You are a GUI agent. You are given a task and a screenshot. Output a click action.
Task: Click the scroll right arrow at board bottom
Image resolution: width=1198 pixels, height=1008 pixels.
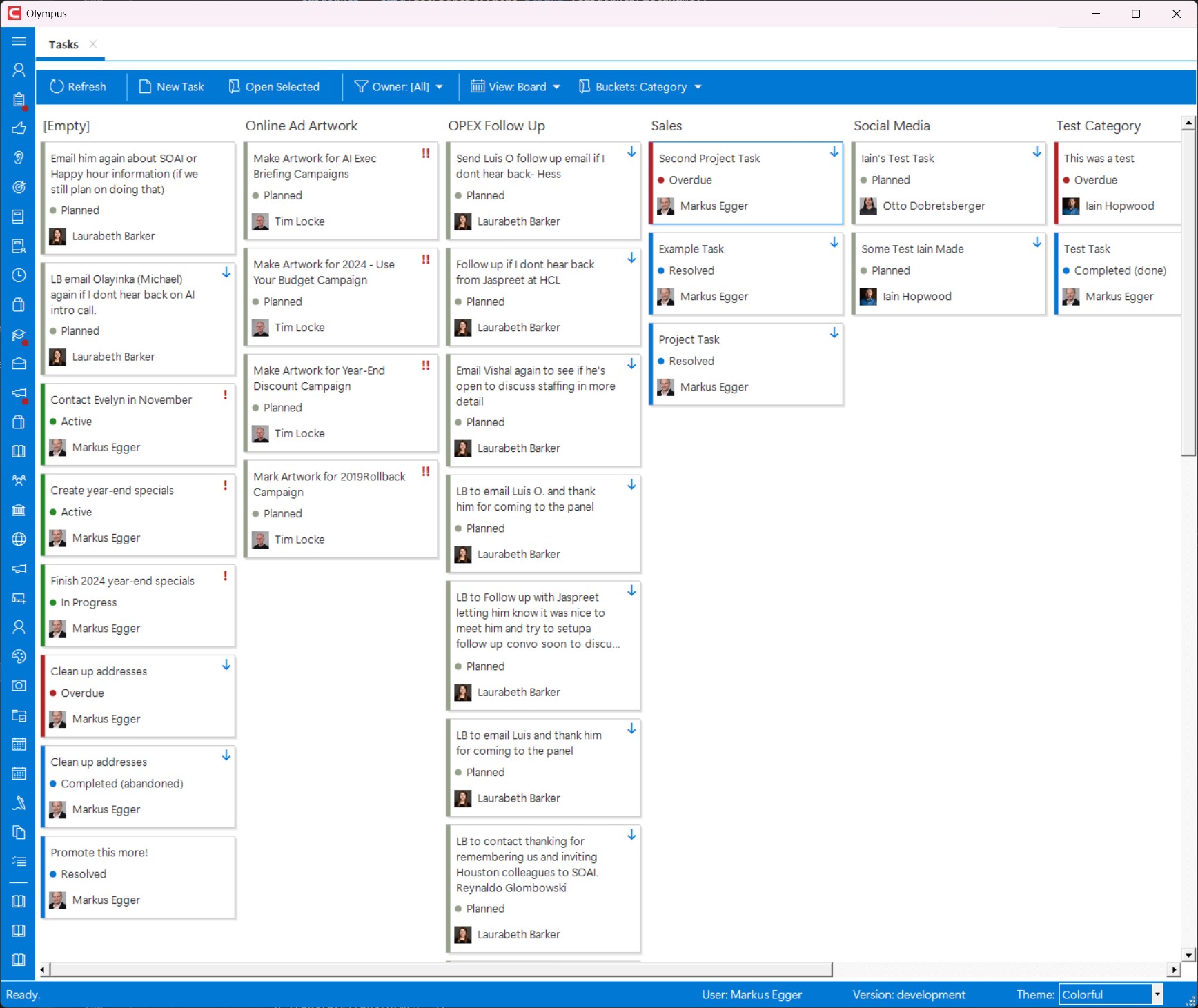(1175, 970)
